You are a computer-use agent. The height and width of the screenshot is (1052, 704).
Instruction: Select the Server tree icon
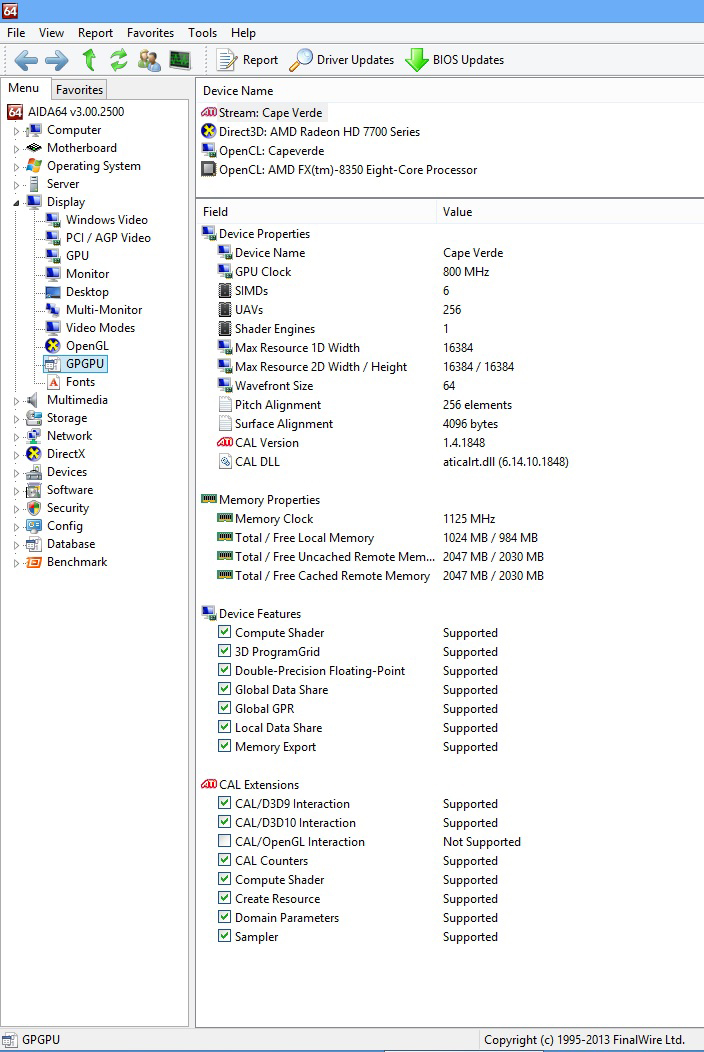[34, 184]
